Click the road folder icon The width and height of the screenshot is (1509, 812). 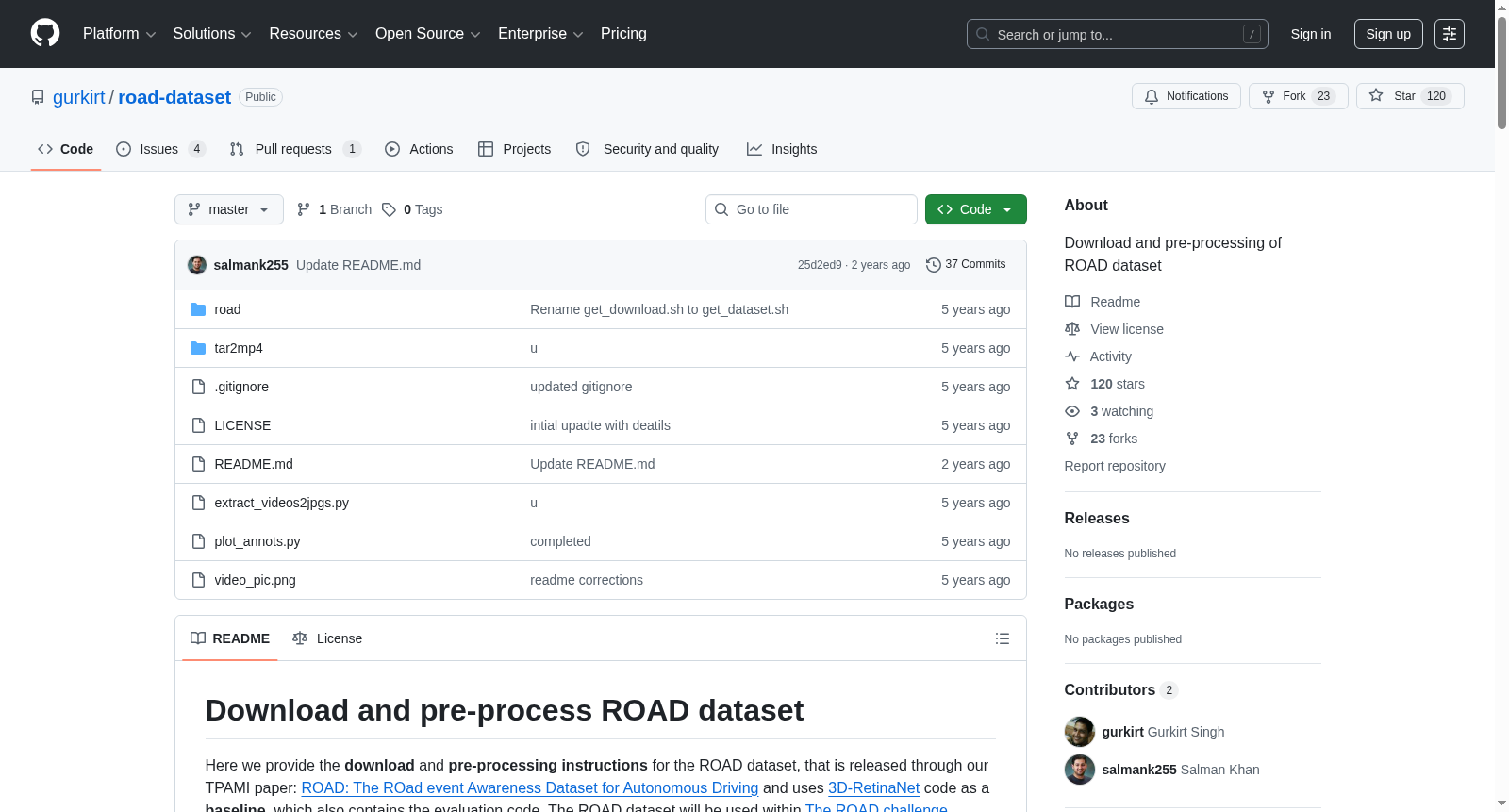[x=198, y=309]
